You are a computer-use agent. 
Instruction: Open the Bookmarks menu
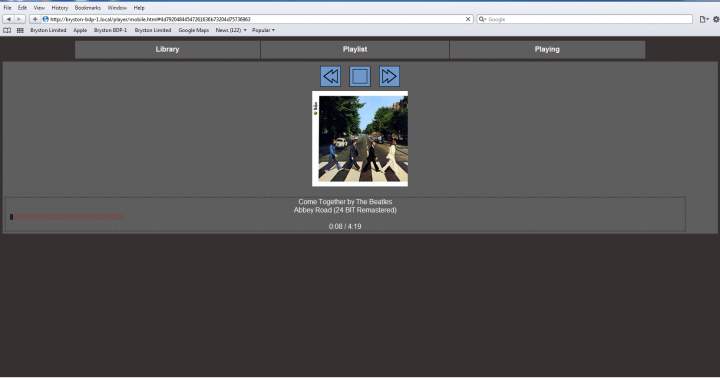pyautogui.click(x=88, y=8)
